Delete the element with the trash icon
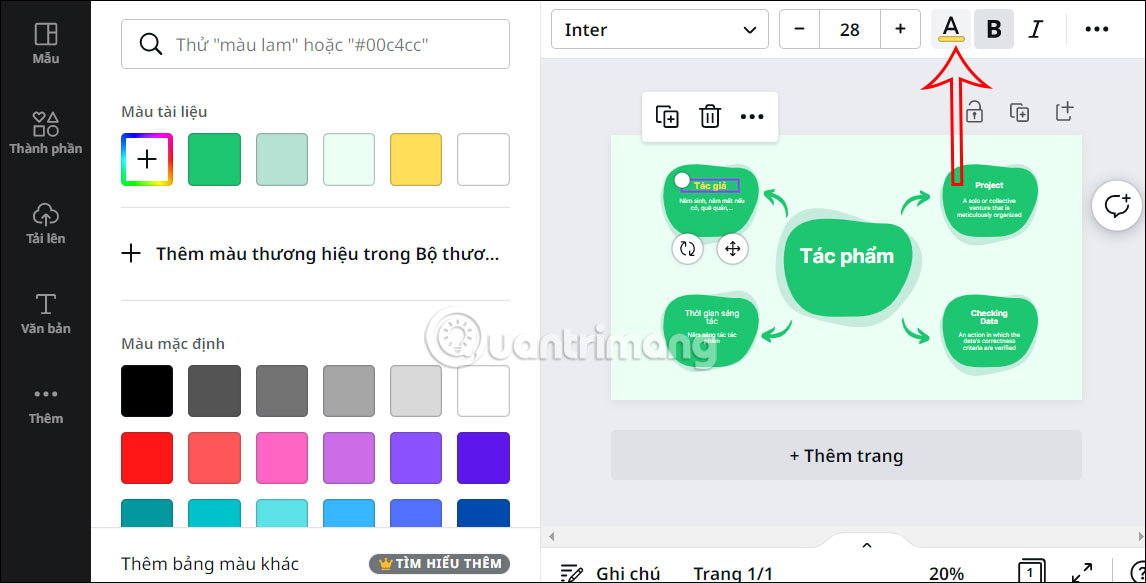The image size is (1146, 583). pos(710,117)
